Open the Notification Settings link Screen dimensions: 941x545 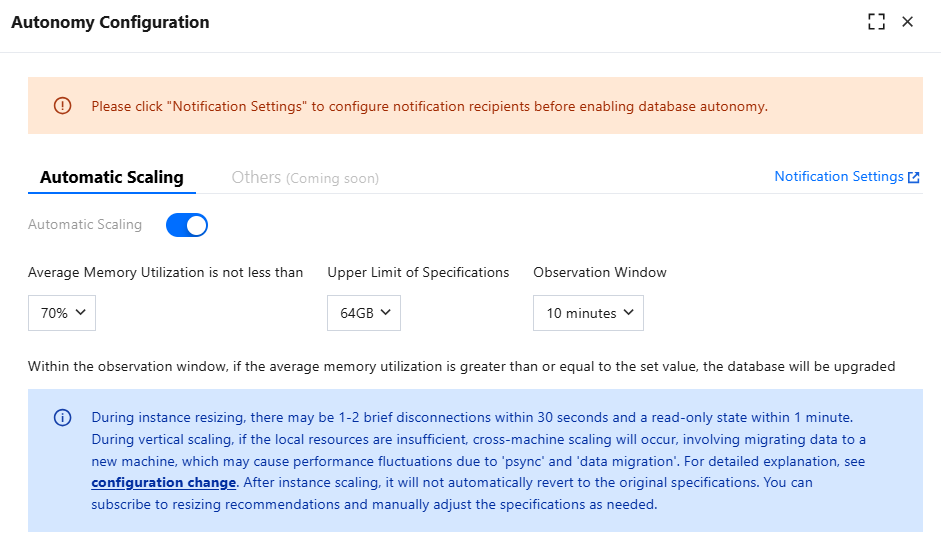(838, 177)
